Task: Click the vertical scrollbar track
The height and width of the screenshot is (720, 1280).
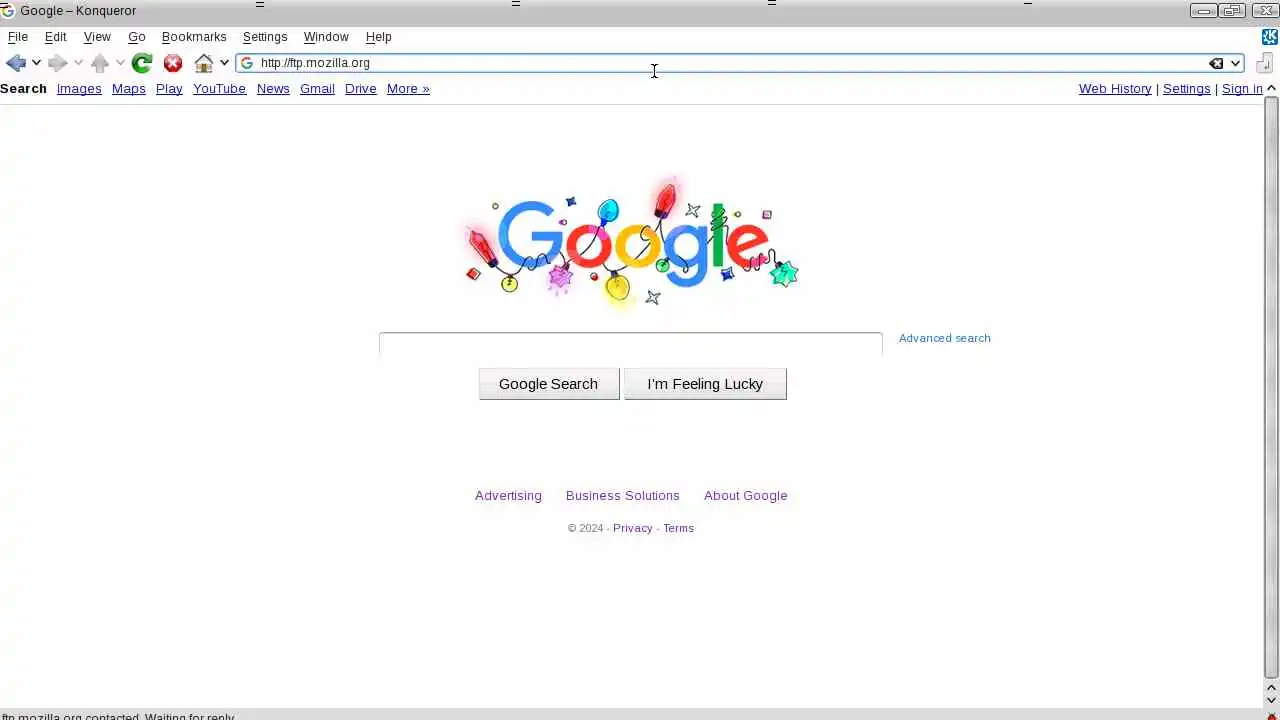Action: point(1272,388)
